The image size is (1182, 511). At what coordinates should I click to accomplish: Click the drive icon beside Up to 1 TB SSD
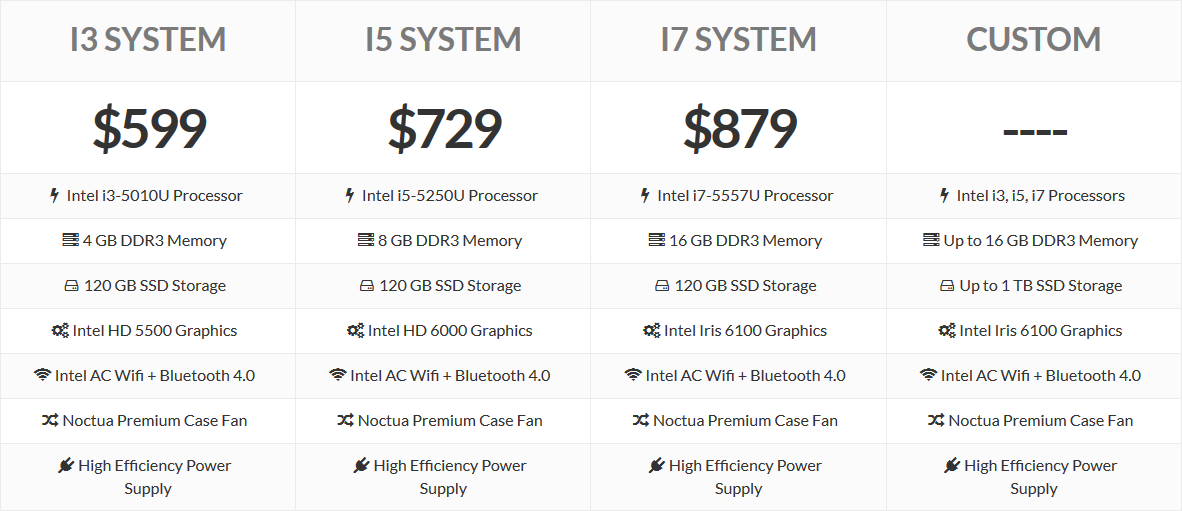[947, 286]
